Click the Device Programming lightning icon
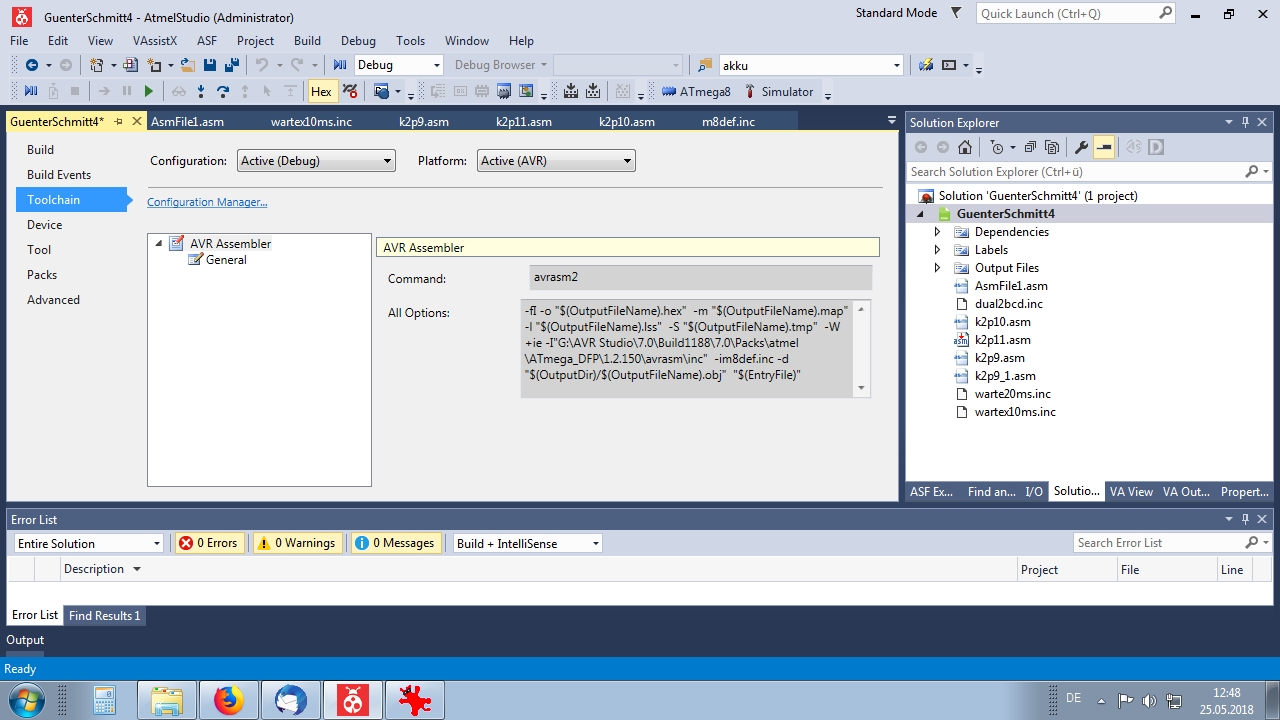The height and width of the screenshot is (720, 1280). pos(926,65)
